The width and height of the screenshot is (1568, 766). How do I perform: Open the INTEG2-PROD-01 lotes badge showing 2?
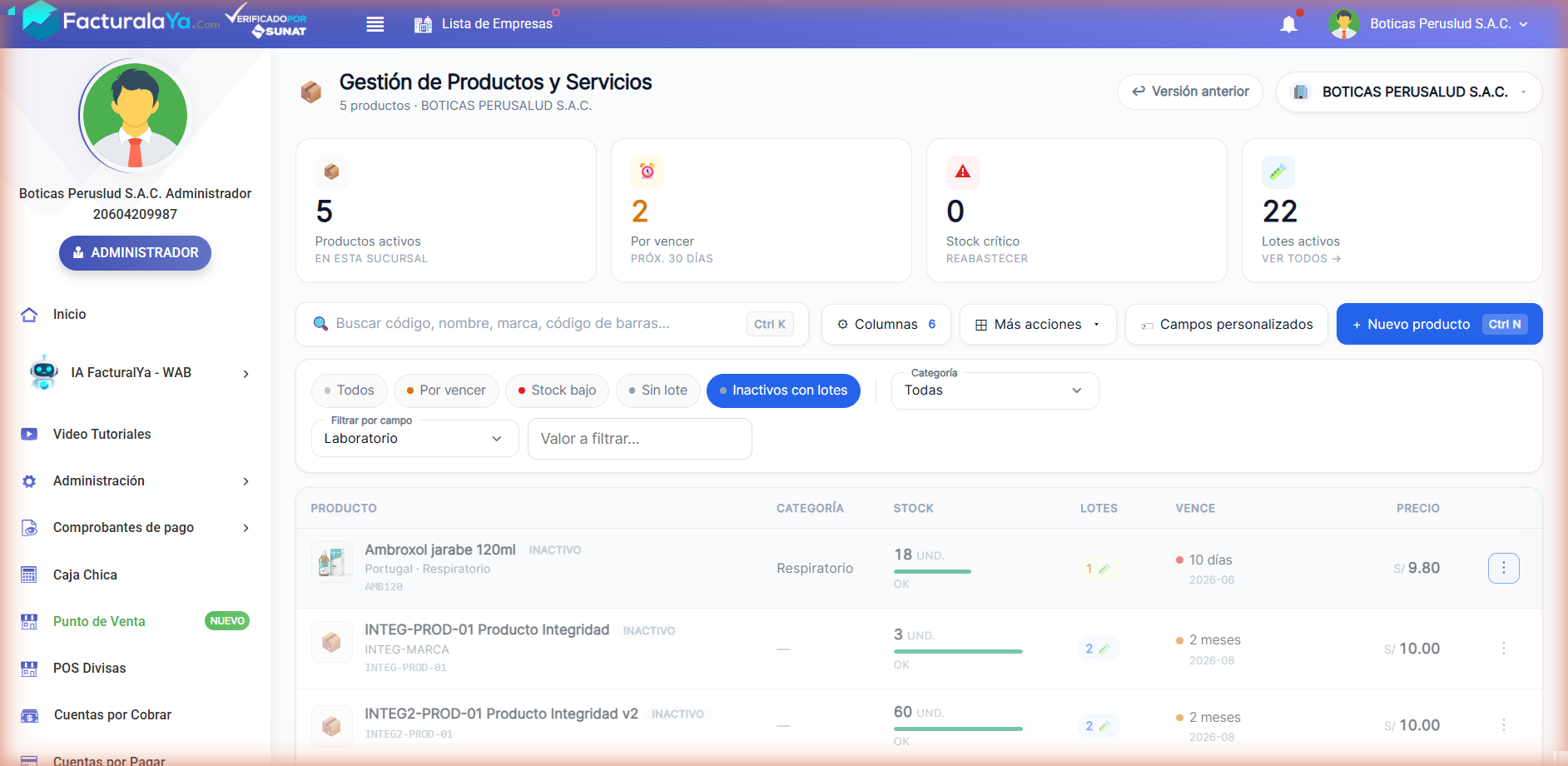[x=1098, y=726]
